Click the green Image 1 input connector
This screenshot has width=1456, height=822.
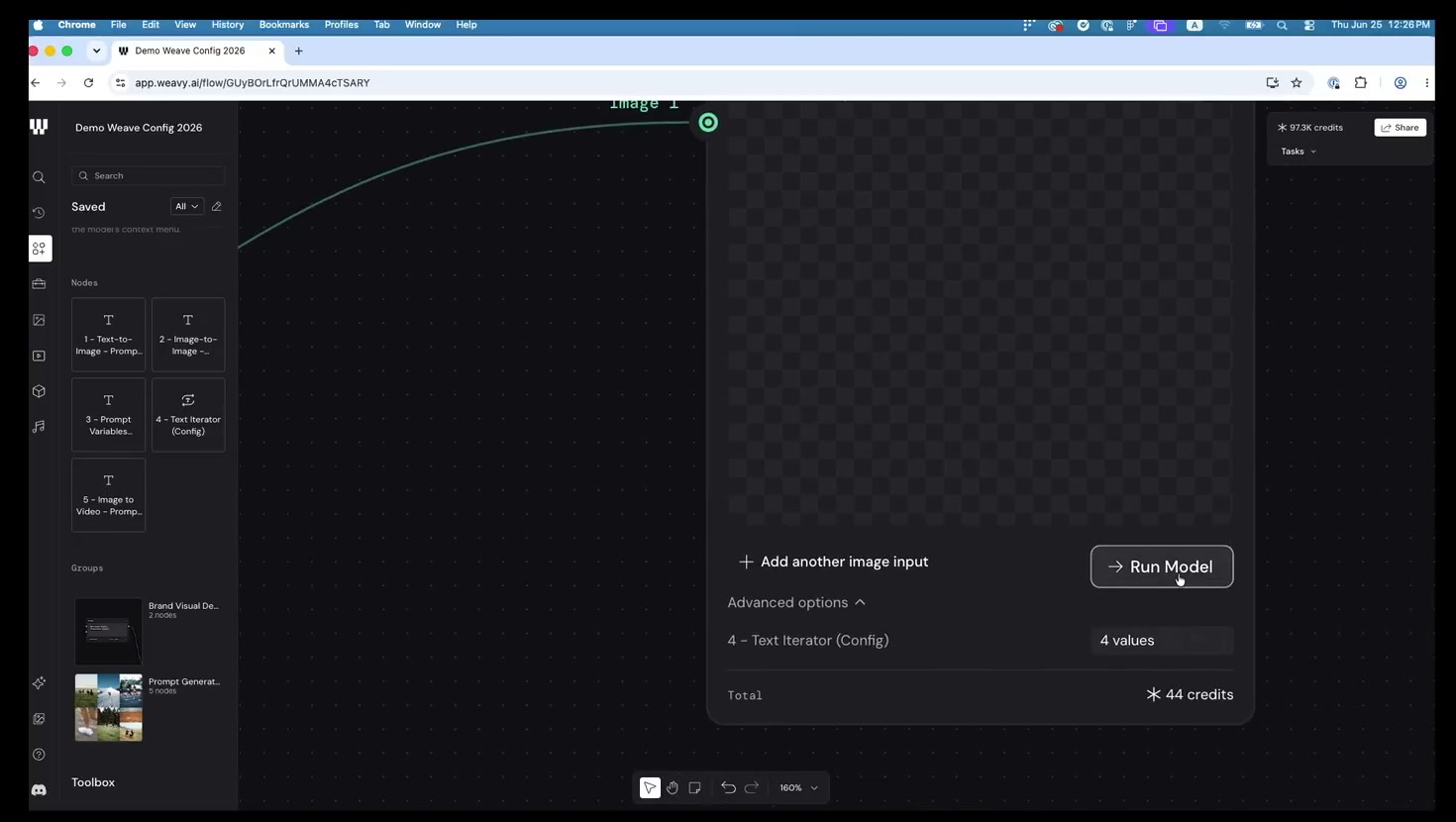708,123
